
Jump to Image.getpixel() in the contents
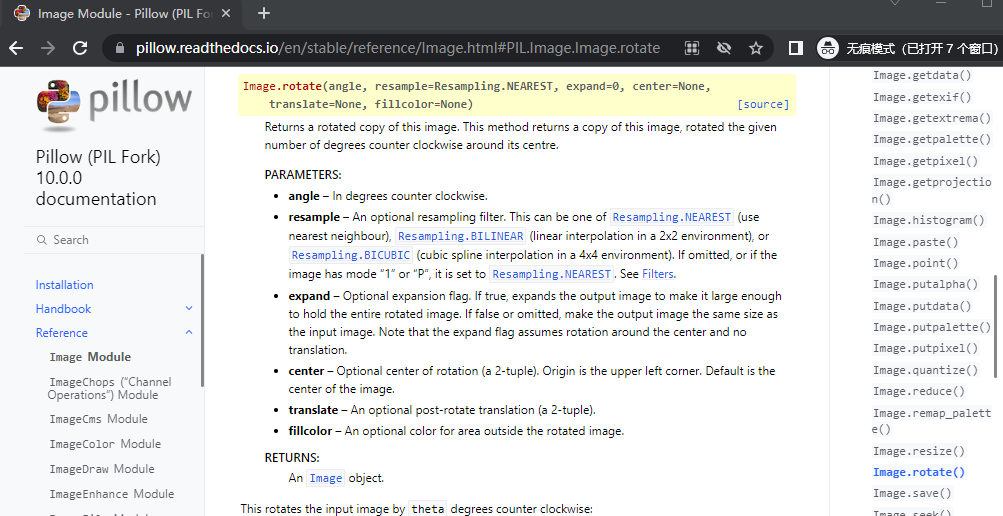[926, 161]
